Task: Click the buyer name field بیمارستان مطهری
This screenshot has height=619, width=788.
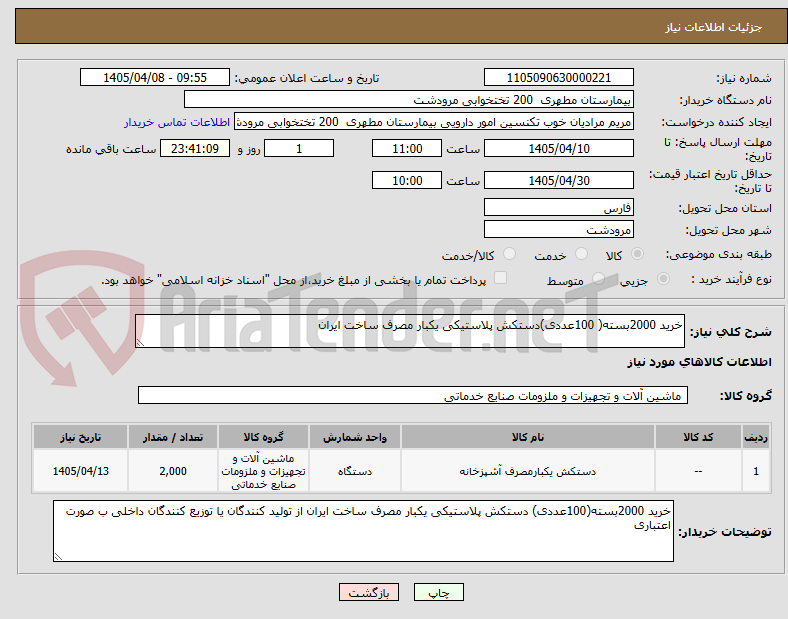Action: point(409,99)
